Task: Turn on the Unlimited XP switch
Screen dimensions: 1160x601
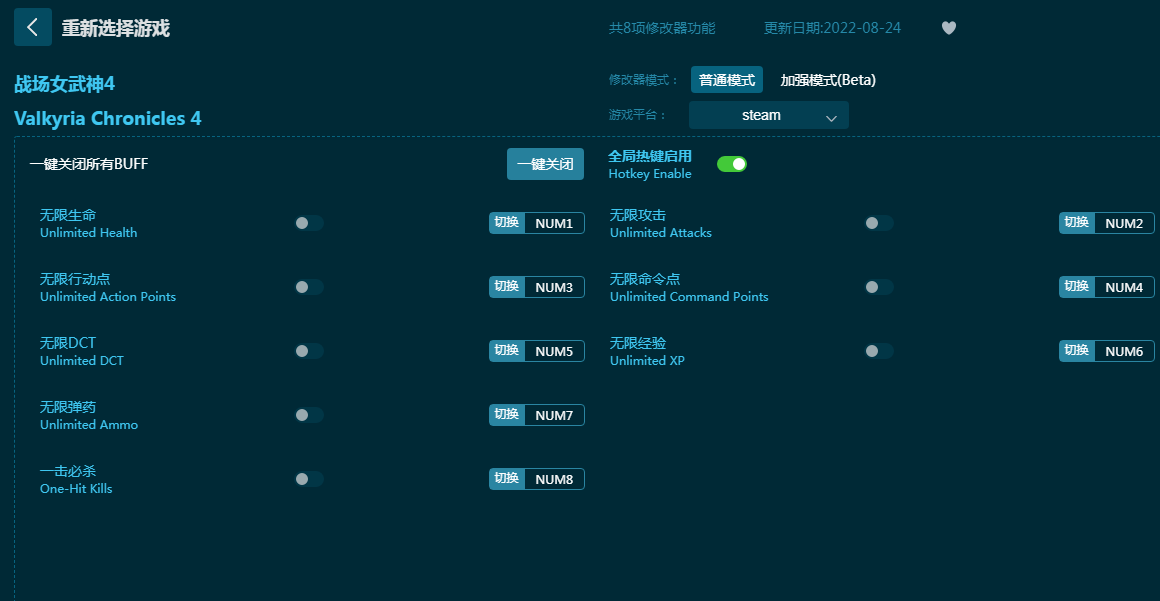Action: point(879,351)
